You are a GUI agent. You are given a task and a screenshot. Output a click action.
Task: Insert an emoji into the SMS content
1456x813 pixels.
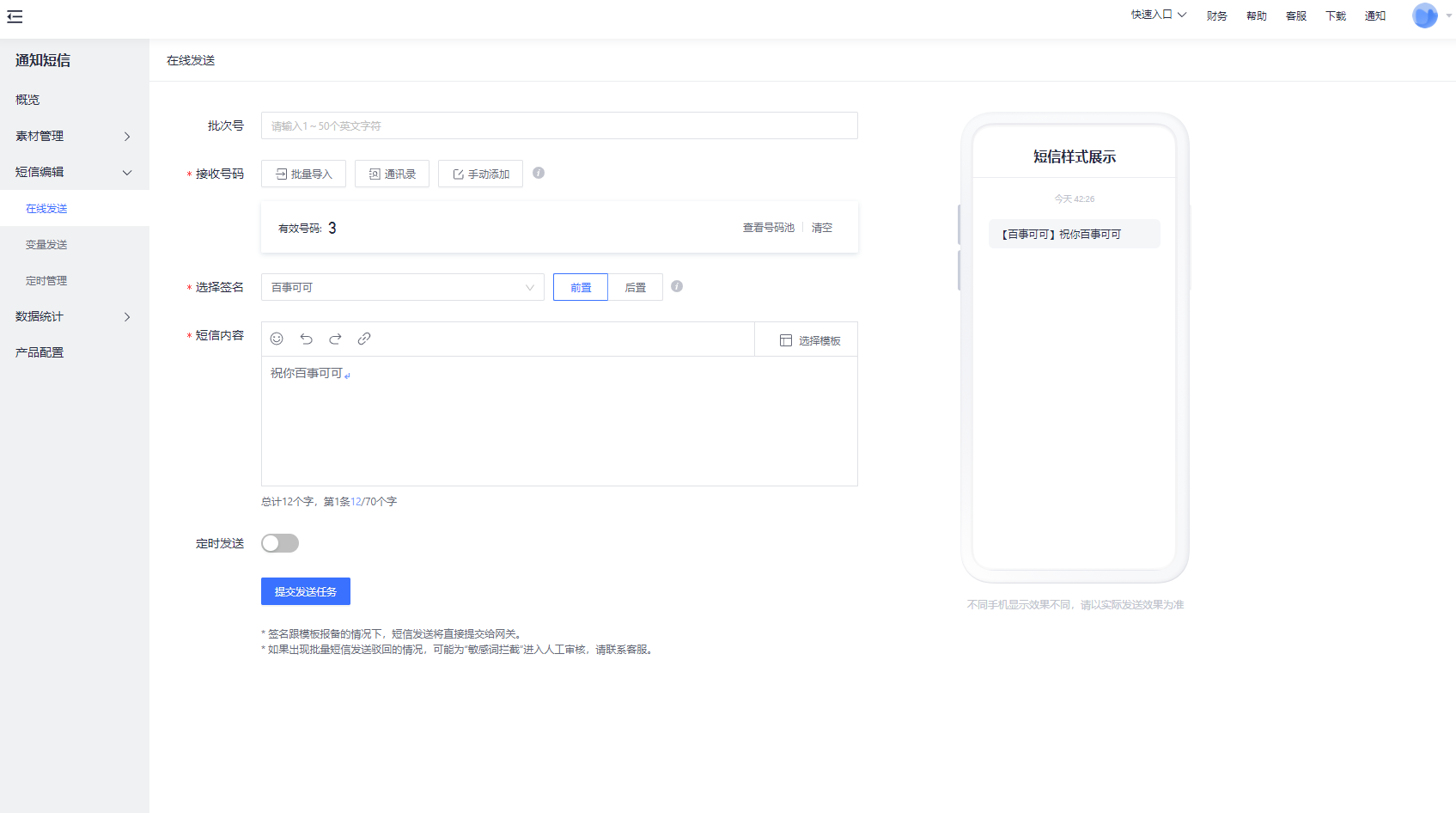(277, 339)
